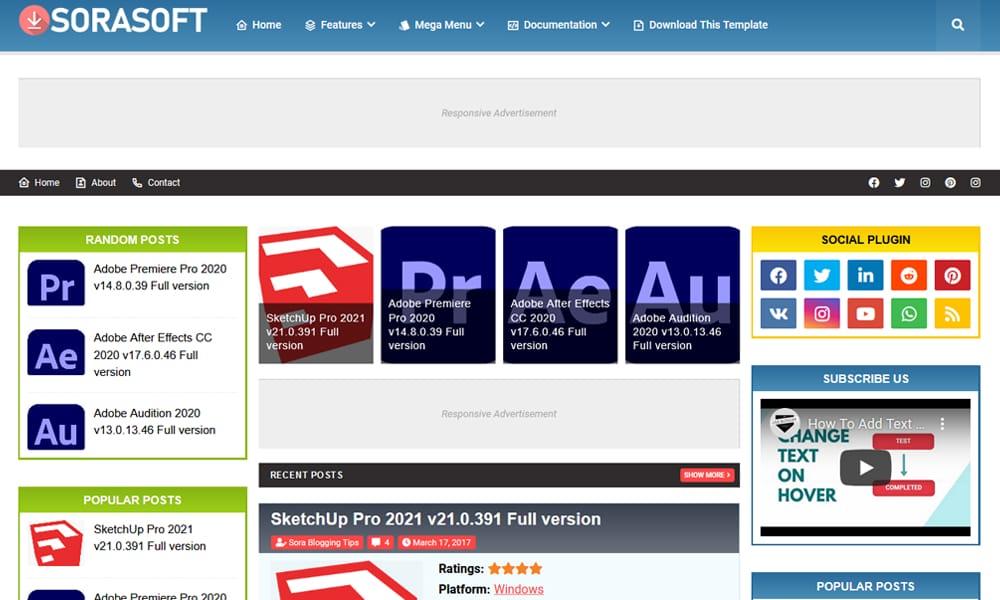Click the Reddit share icon
Image resolution: width=1000 pixels, height=600 pixels.
tap(909, 275)
